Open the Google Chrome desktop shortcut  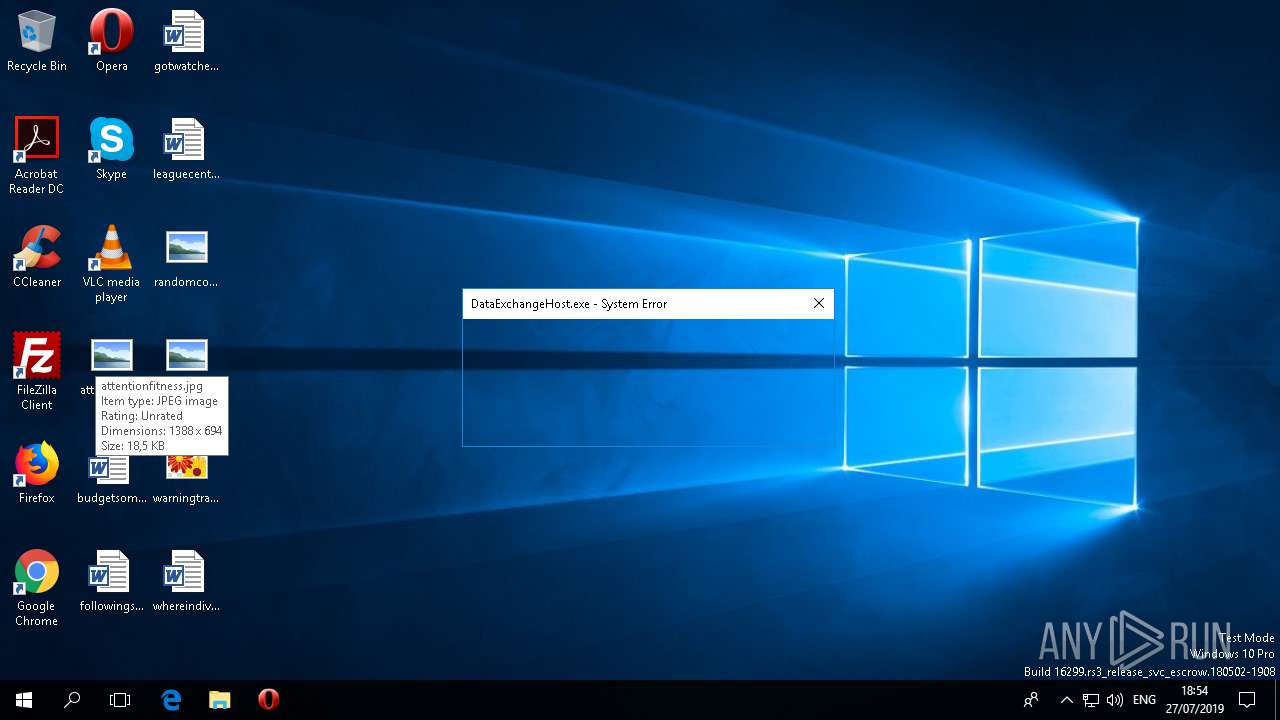37,587
